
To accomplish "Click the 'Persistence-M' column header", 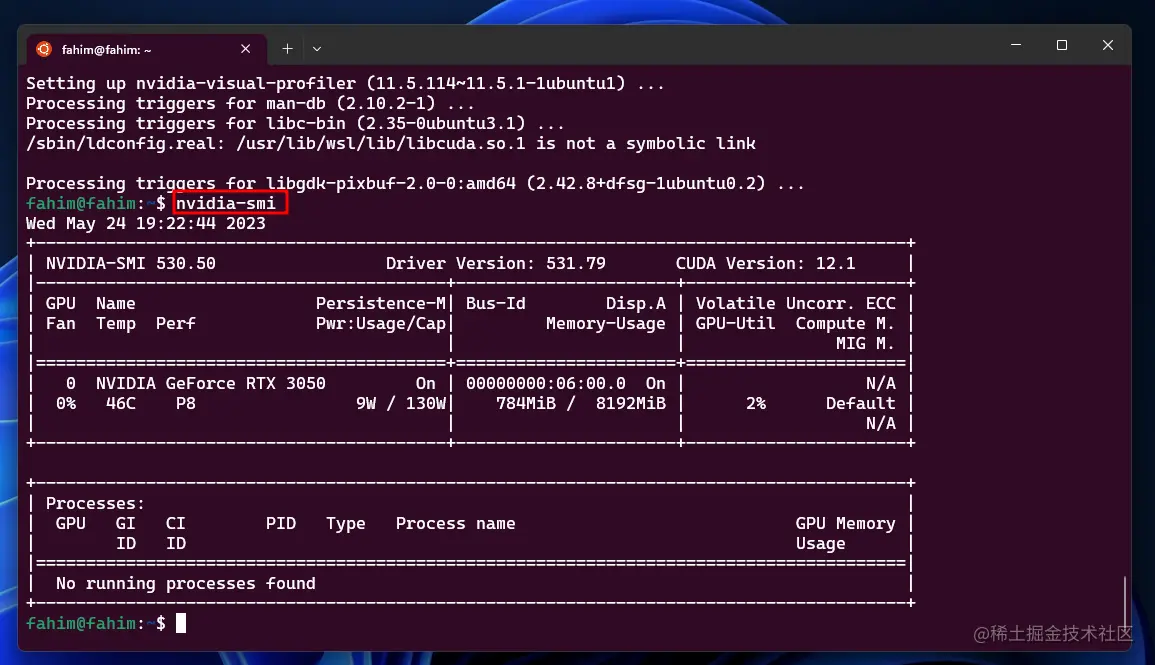I will click(x=381, y=303).
